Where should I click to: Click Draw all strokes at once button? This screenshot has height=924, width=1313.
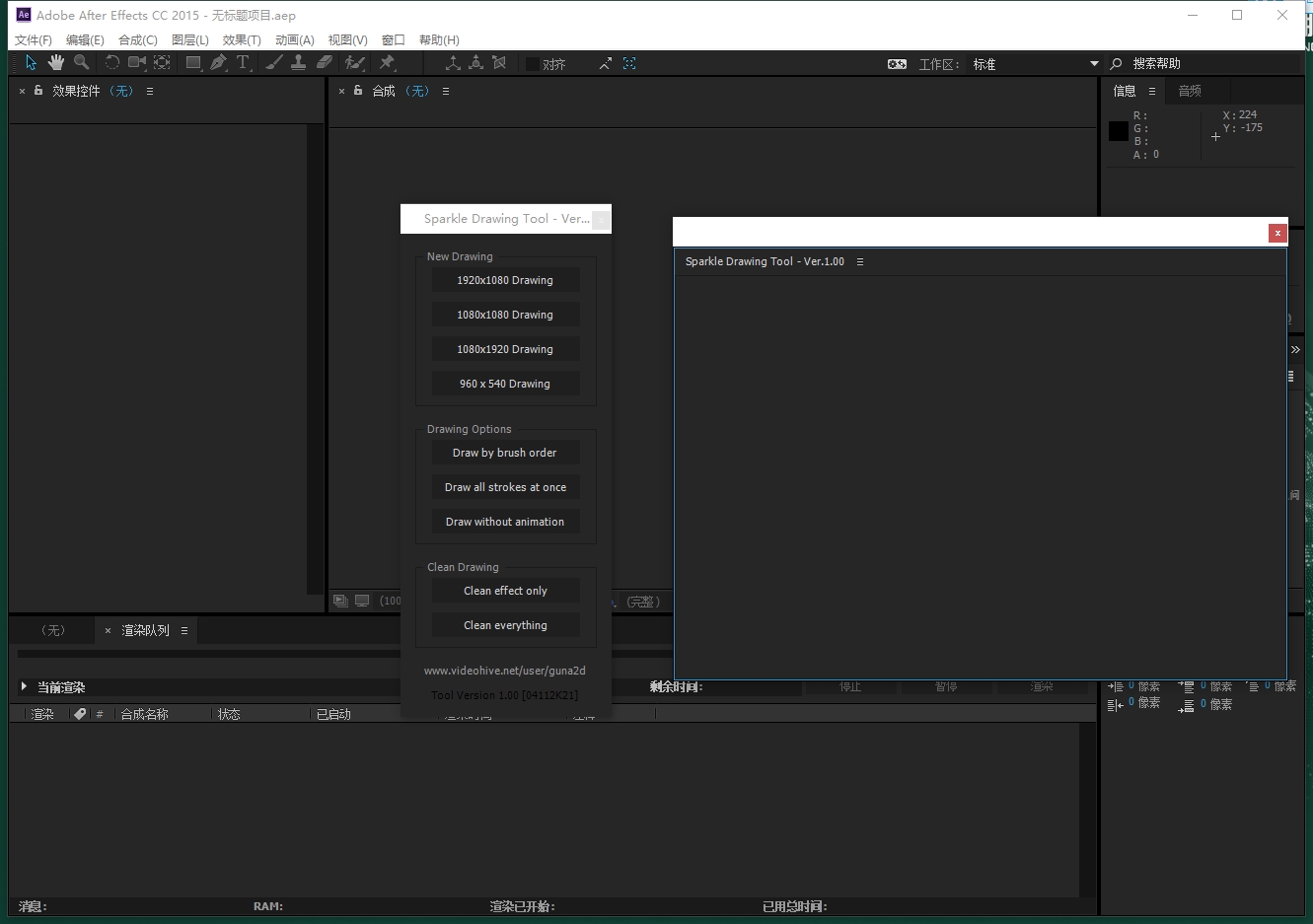pos(505,487)
